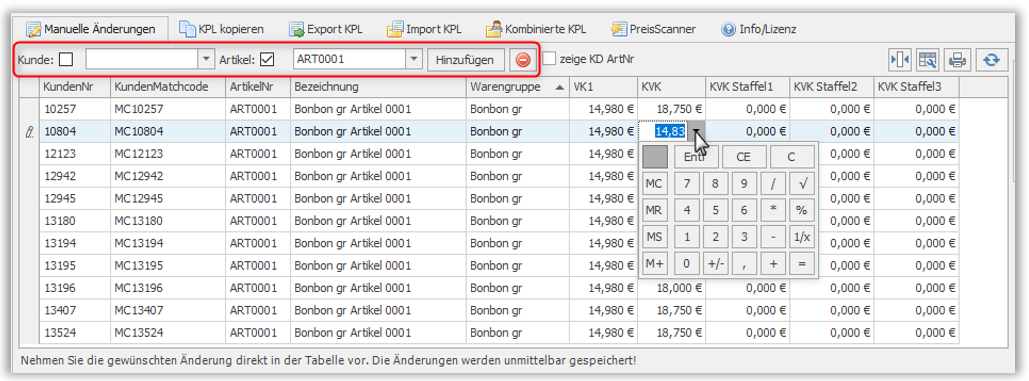
Task: Click the Hinzufügen button
Action: click(x=465, y=60)
